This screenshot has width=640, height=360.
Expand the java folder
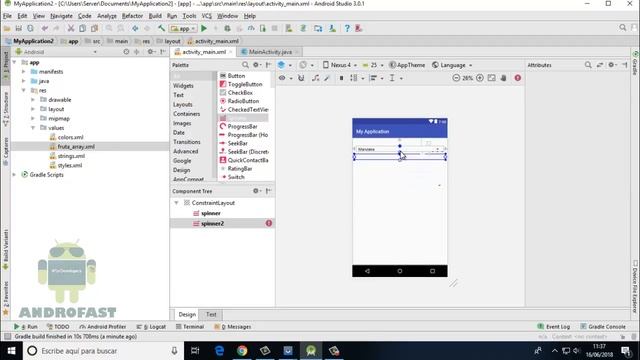(24, 81)
